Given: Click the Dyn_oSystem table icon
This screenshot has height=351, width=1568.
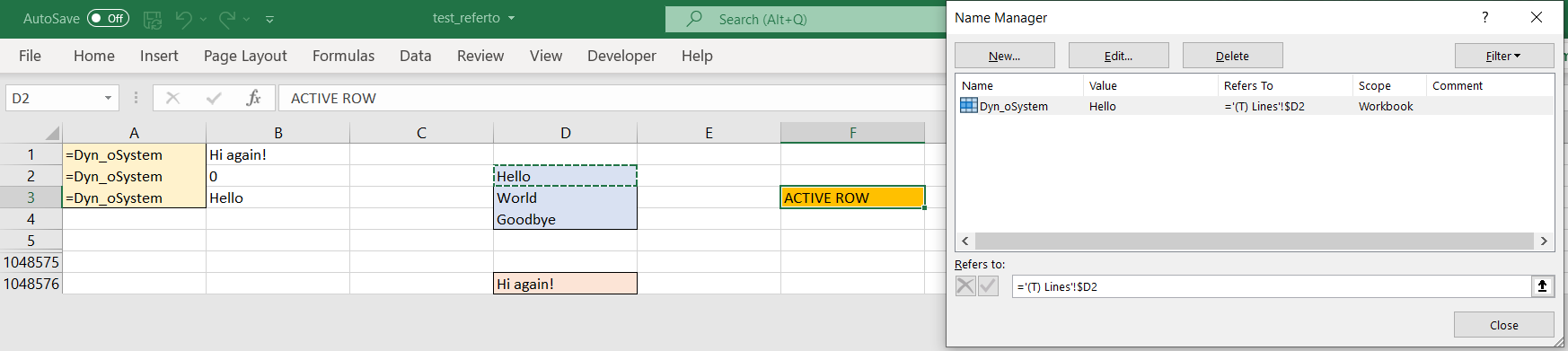Looking at the screenshot, I should point(969,105).
